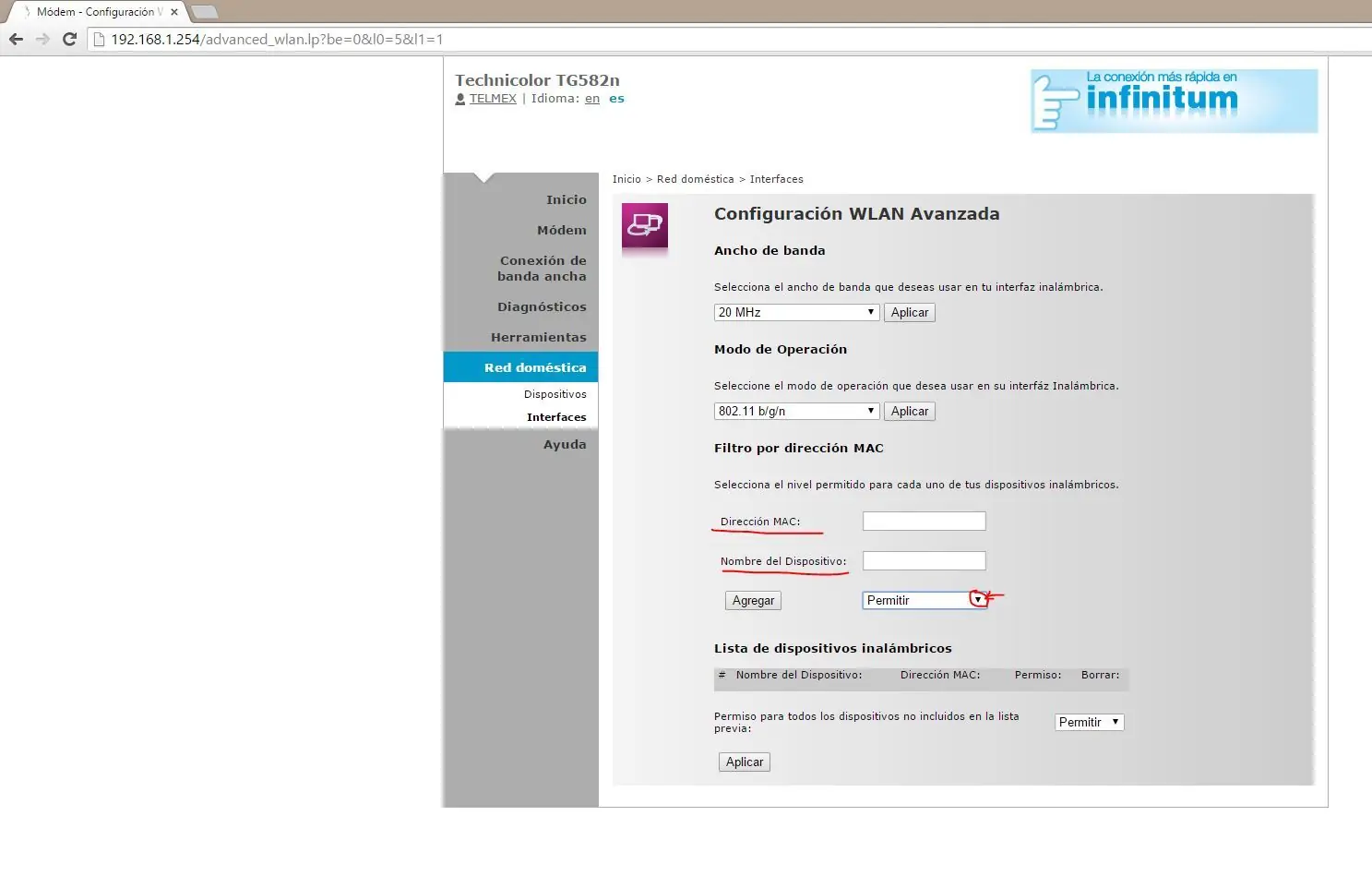Select Red doméstica in the sidebar
Image resolution: width=1372 pixels, height=876 pixels.
coord(520,367)
